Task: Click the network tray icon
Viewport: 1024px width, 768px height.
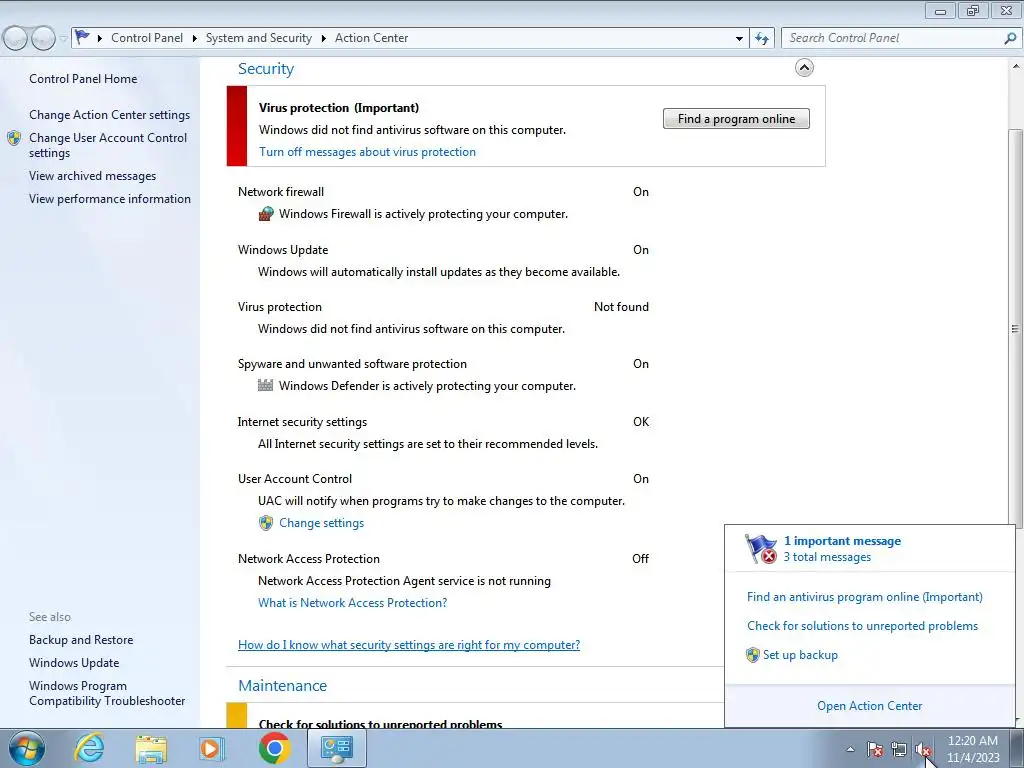Action: pos(899,750)
